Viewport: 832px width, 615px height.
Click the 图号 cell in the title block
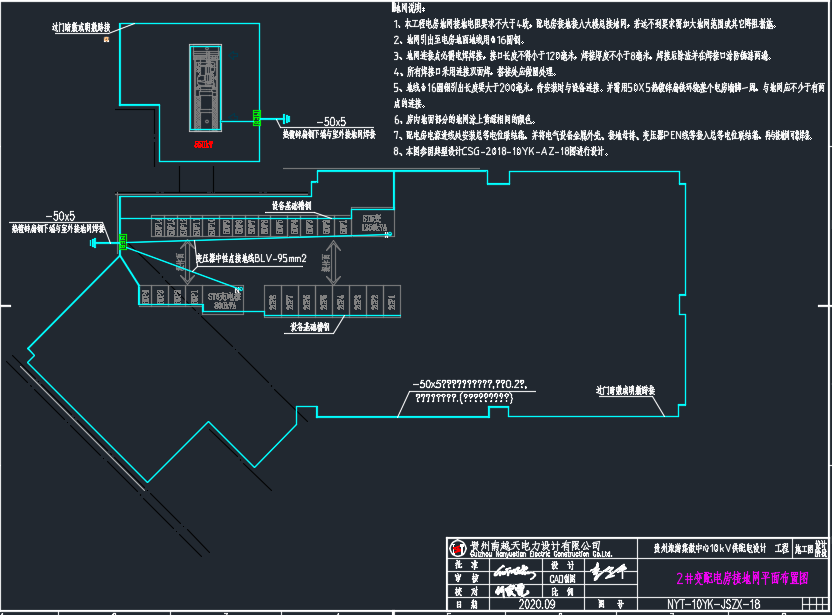610,604
